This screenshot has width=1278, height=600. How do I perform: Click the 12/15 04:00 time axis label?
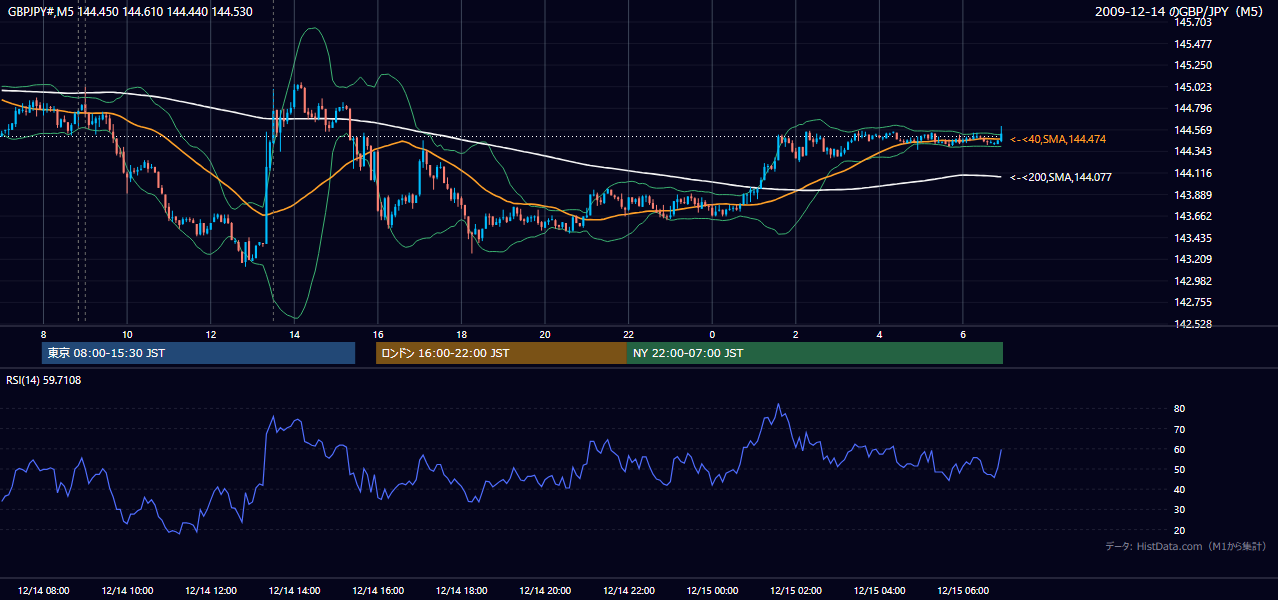pyautogui.click(x=879, y=590)
